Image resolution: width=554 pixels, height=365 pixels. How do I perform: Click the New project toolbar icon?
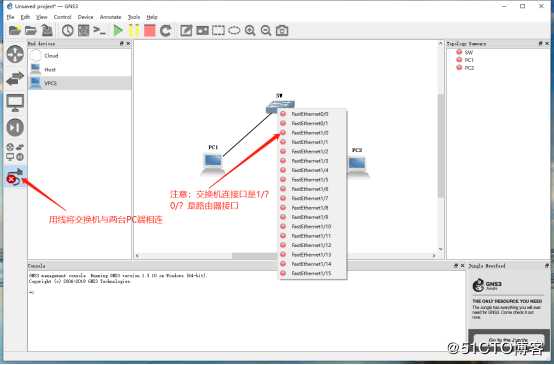click(14, 31)
